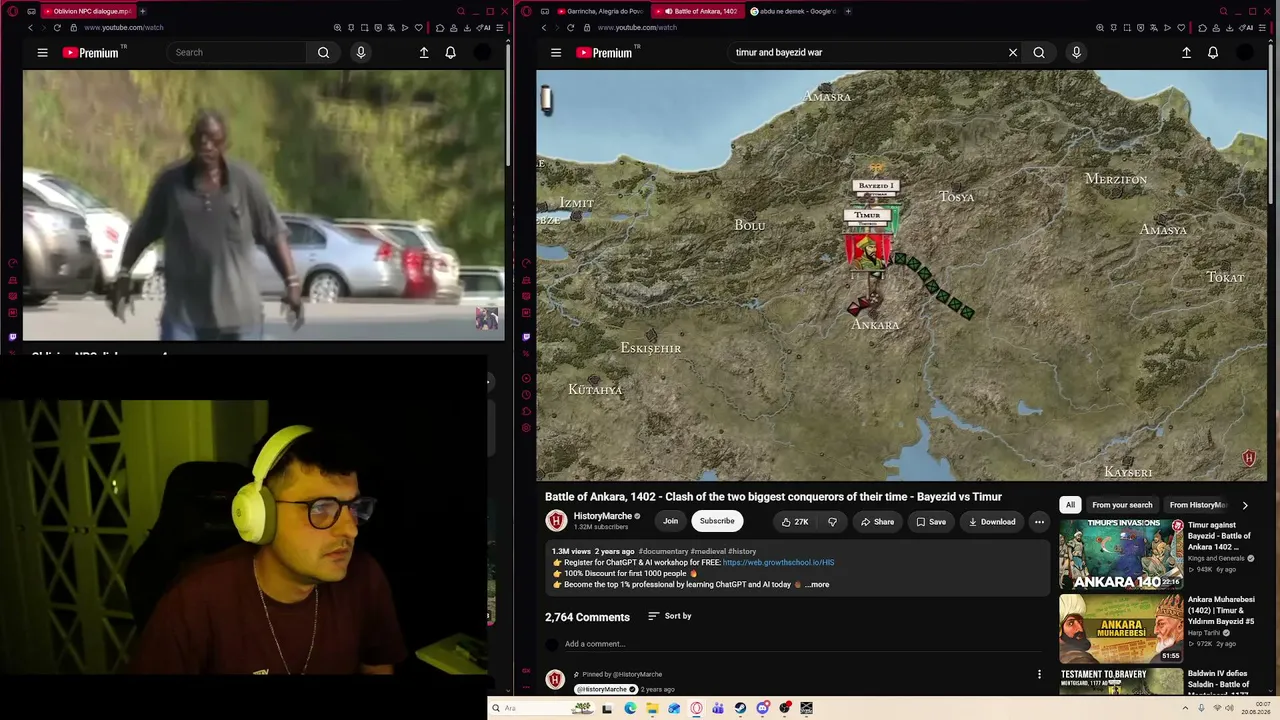Open YouTube guide menu in left window
The height and width of the screenshot is (720, 1280).
pyautogui.click(x=42, y=53)
